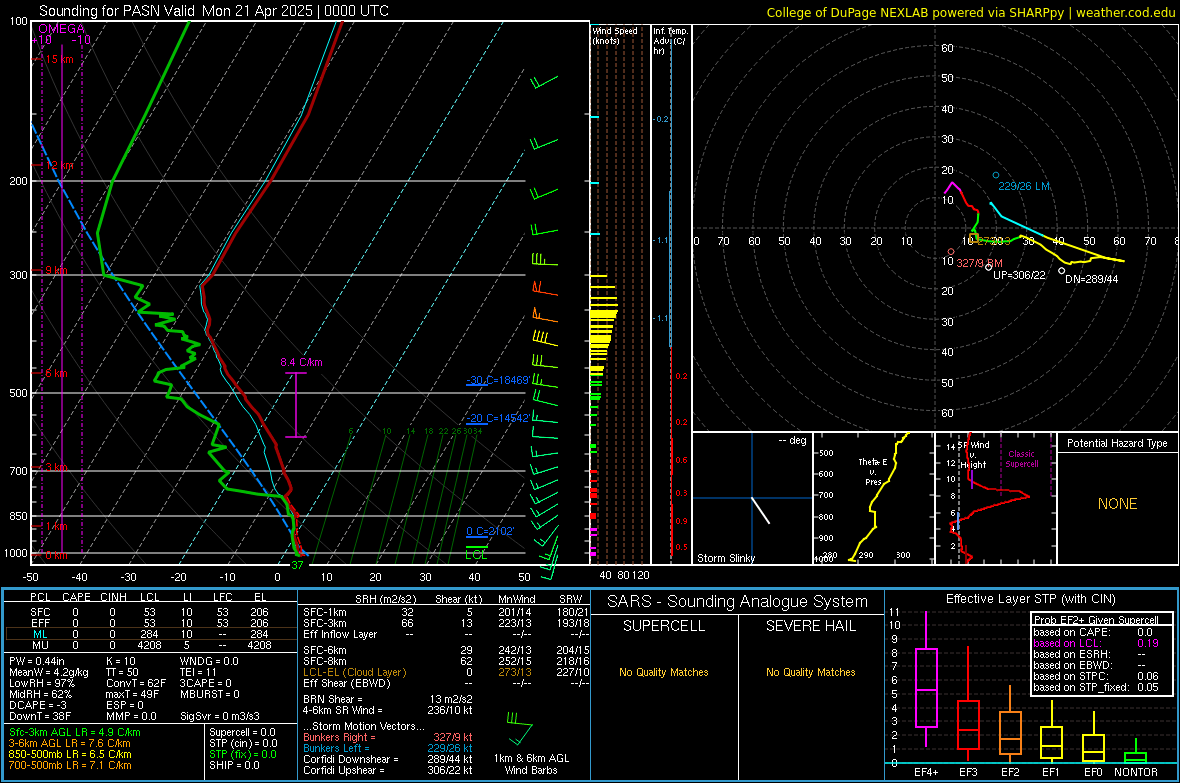This screenshot has height=783, width=1180.
Task: Click the NONTOR axis label
Action: coord(1136,772)
